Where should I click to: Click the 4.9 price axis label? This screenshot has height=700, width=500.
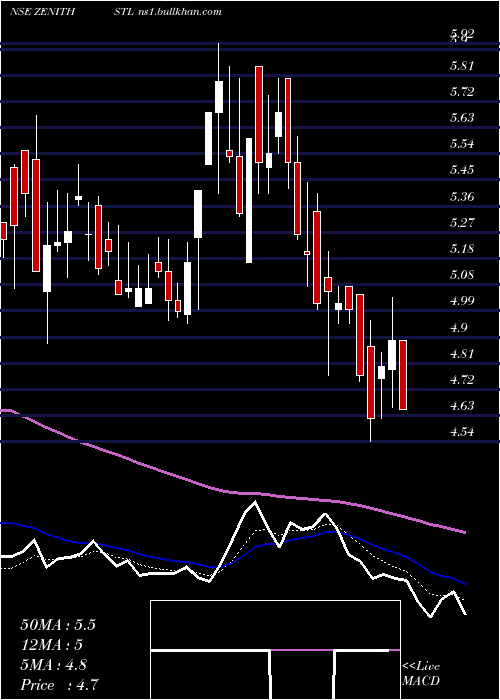tap(458, 328)
